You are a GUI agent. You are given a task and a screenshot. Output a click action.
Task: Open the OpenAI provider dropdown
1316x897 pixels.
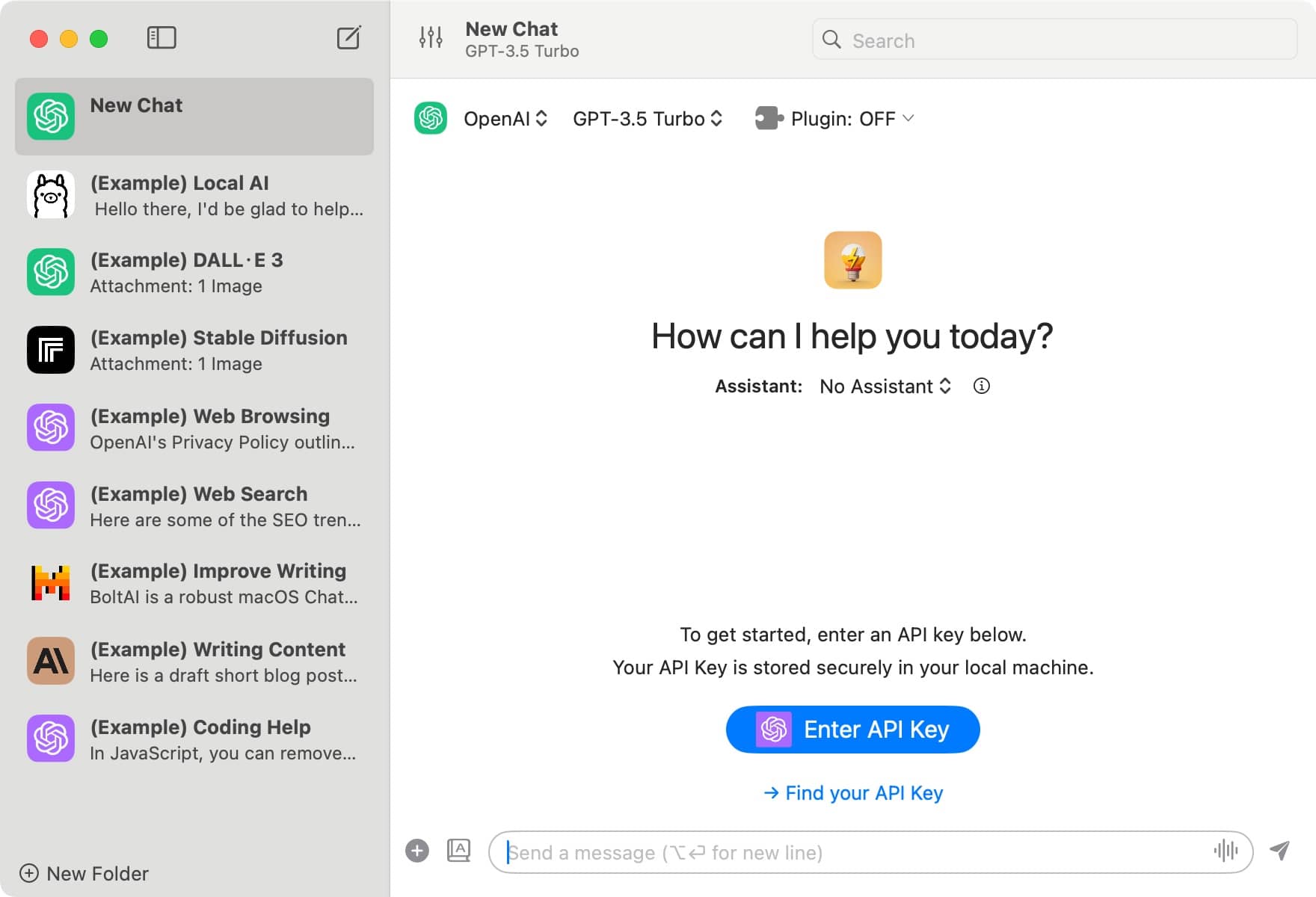(505, 118)
